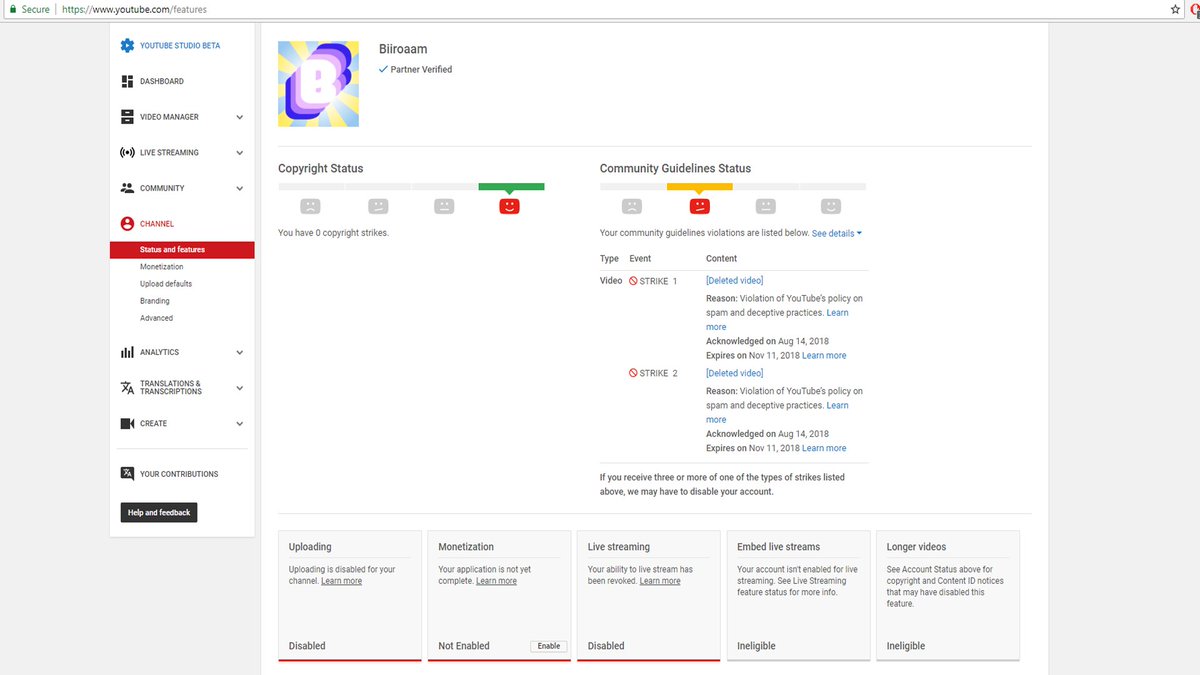
Task: Expand the Community menu arrow
Action: [239, 188]
